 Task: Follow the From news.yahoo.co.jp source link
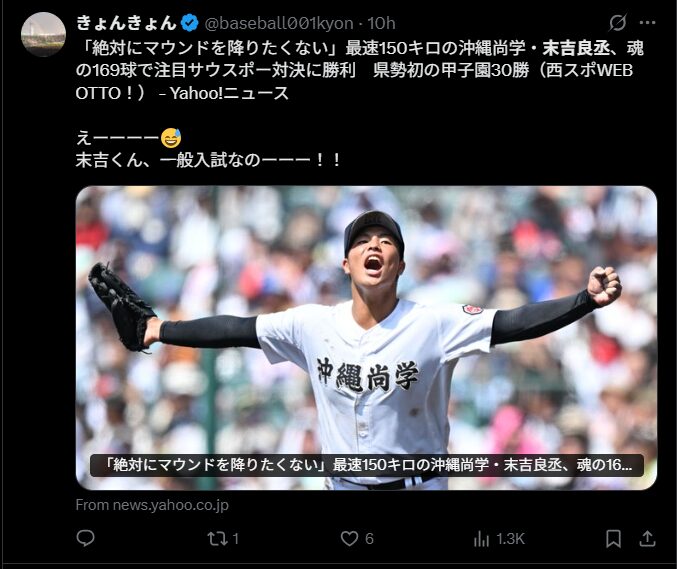click(x=152, y=505)
